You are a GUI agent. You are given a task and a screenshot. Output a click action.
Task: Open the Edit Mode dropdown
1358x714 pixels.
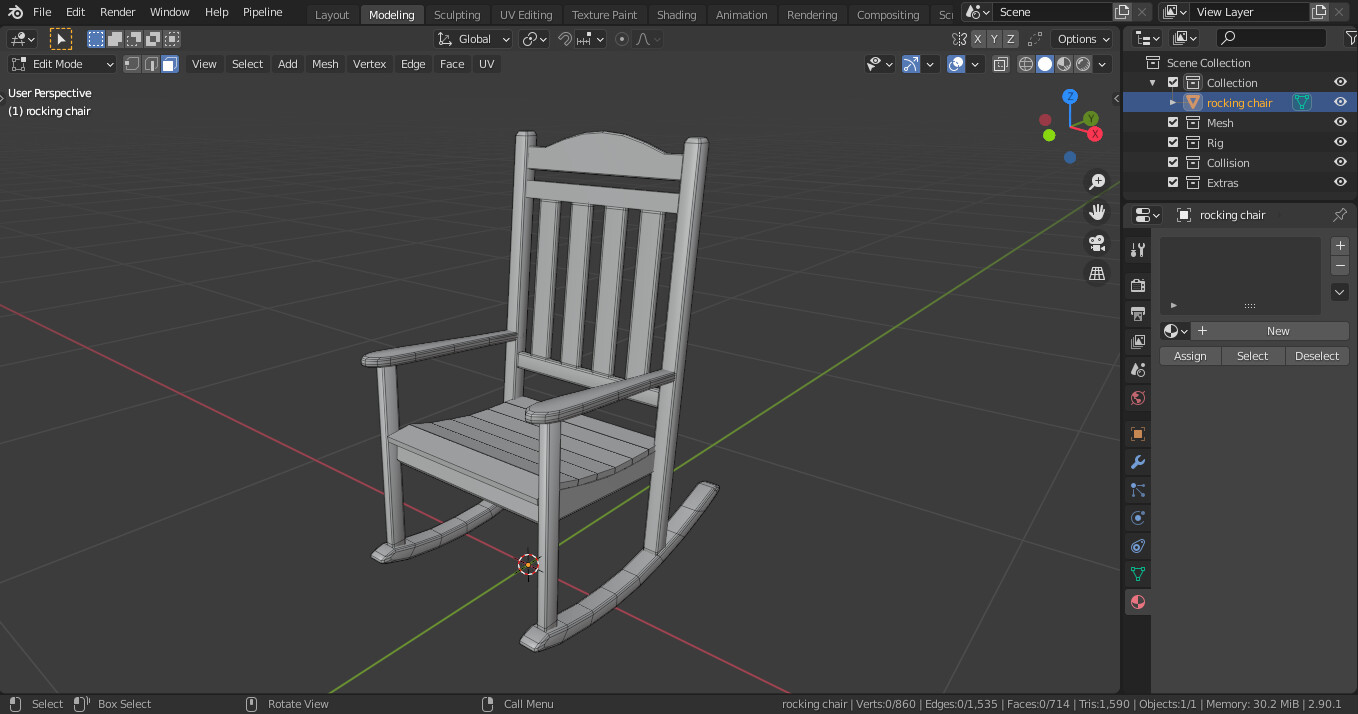click(62, 63)
